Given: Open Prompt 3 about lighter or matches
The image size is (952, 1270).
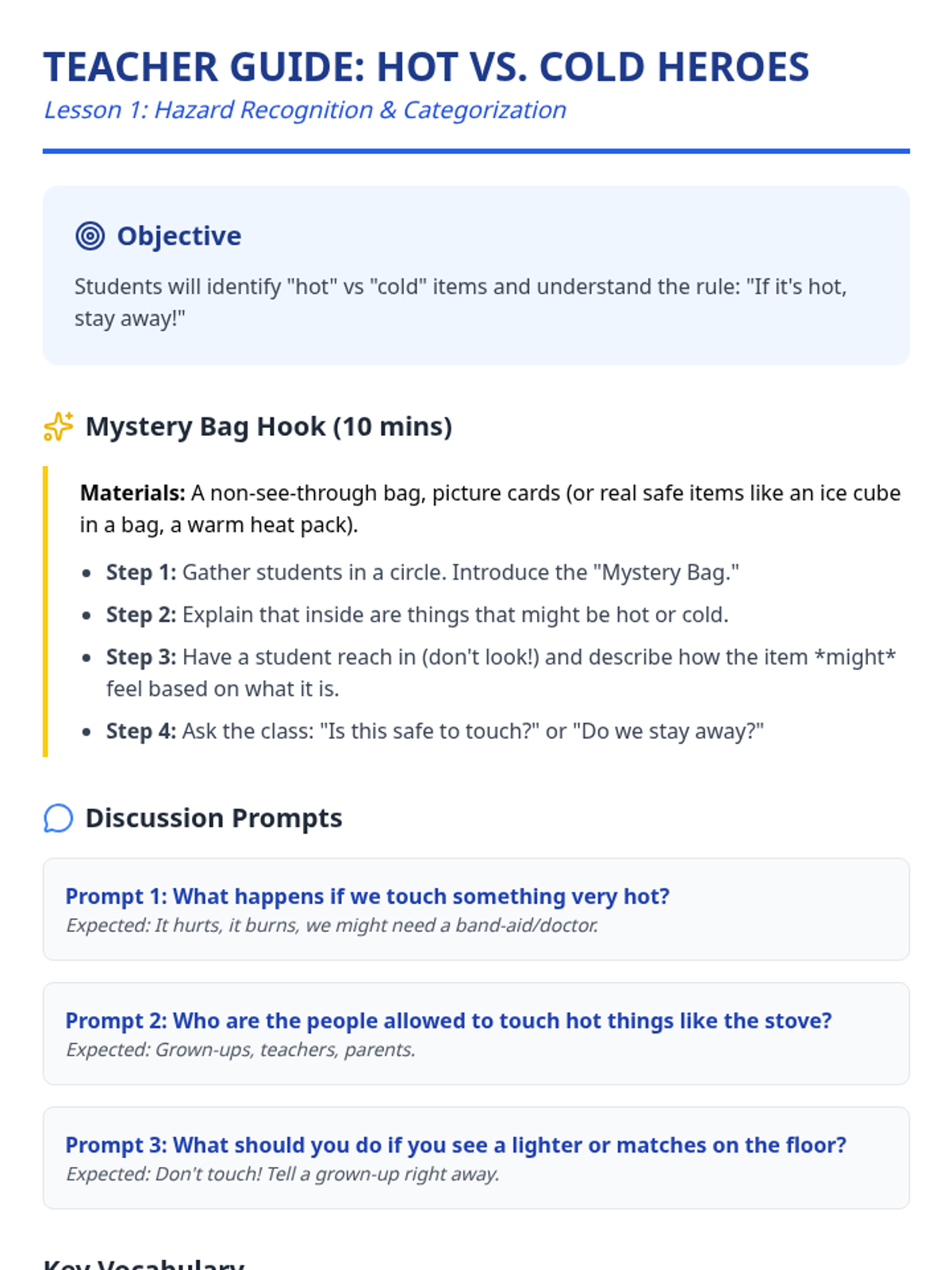Looking at the screenshot, I should [x=455, y=1145].
